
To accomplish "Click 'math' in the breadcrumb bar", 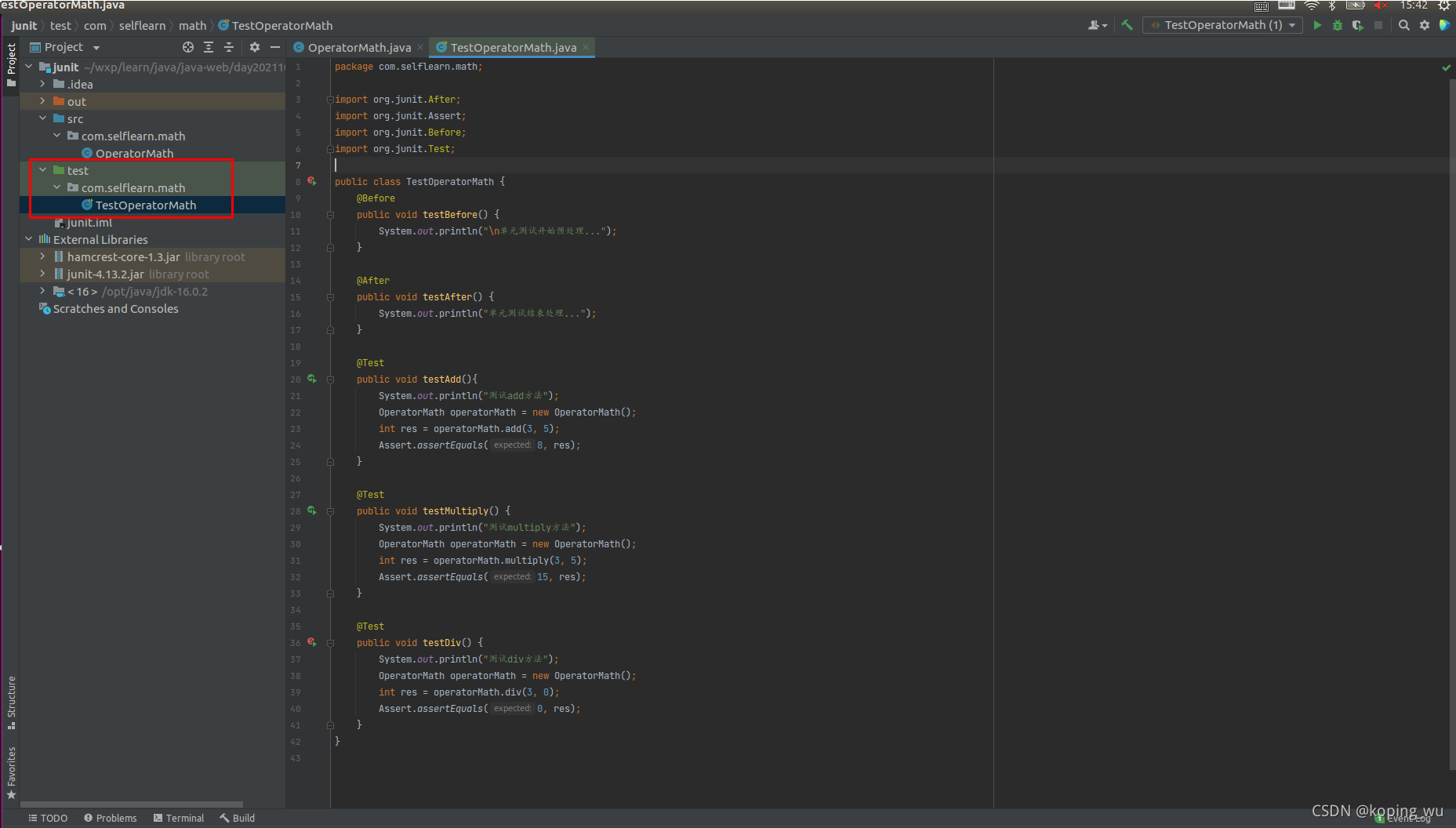I will tap(192, 25).
